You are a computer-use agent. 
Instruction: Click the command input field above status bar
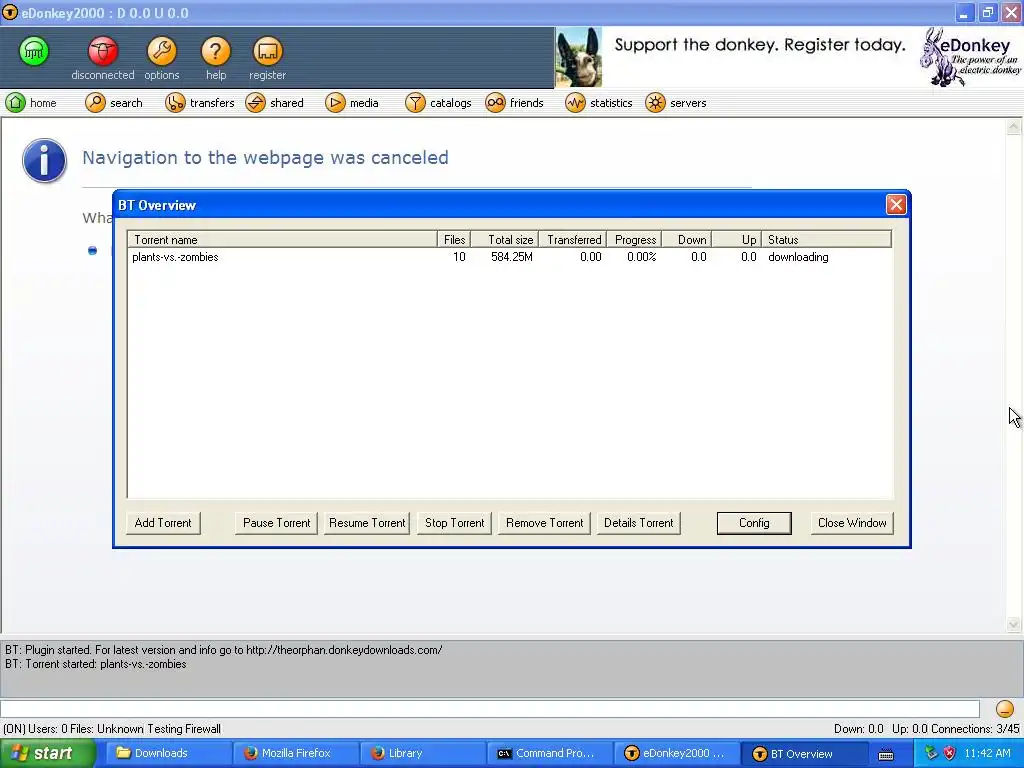[x=490, y=709]
